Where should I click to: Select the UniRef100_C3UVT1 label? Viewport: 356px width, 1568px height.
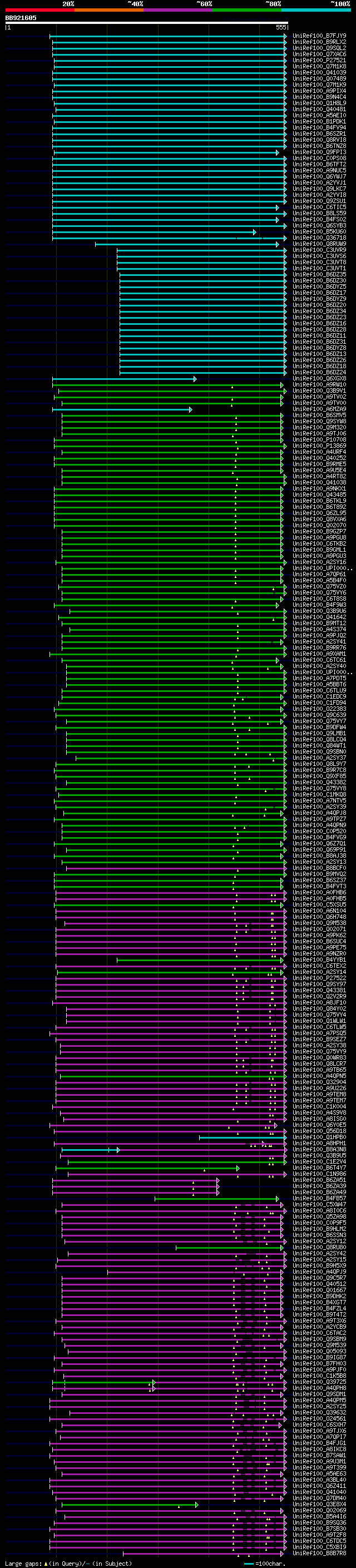click(319, 269)
